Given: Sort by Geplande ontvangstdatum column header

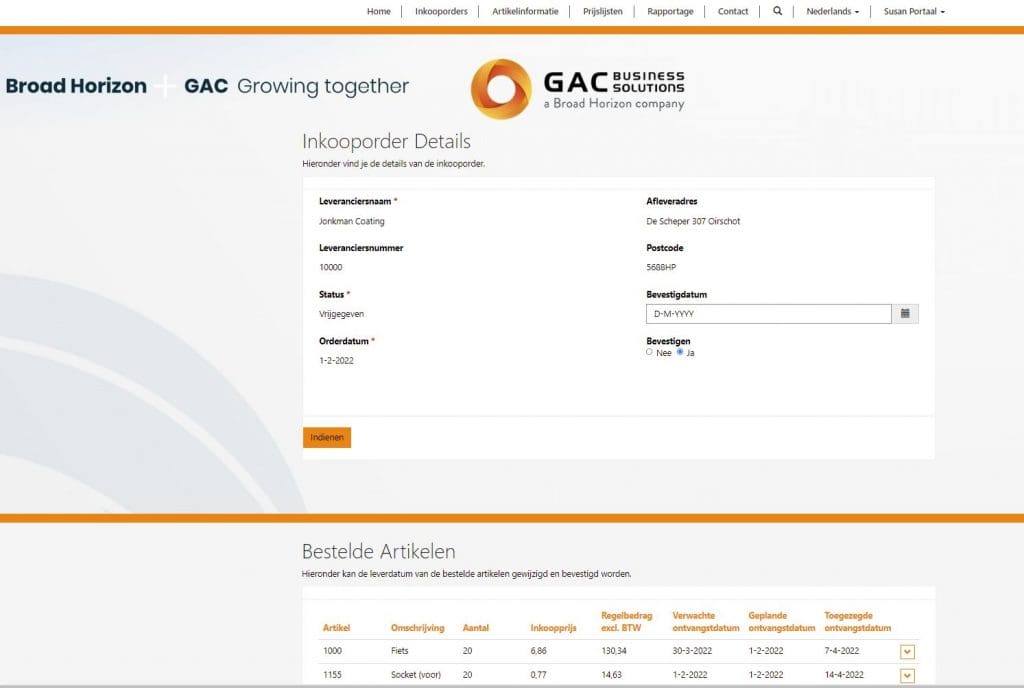Looking at the screenshot, I should [x=782, y=621].
